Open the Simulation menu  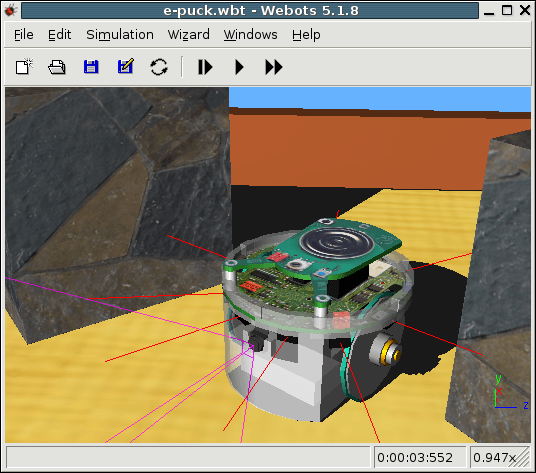pyautogui.click(x=120, y=35)
